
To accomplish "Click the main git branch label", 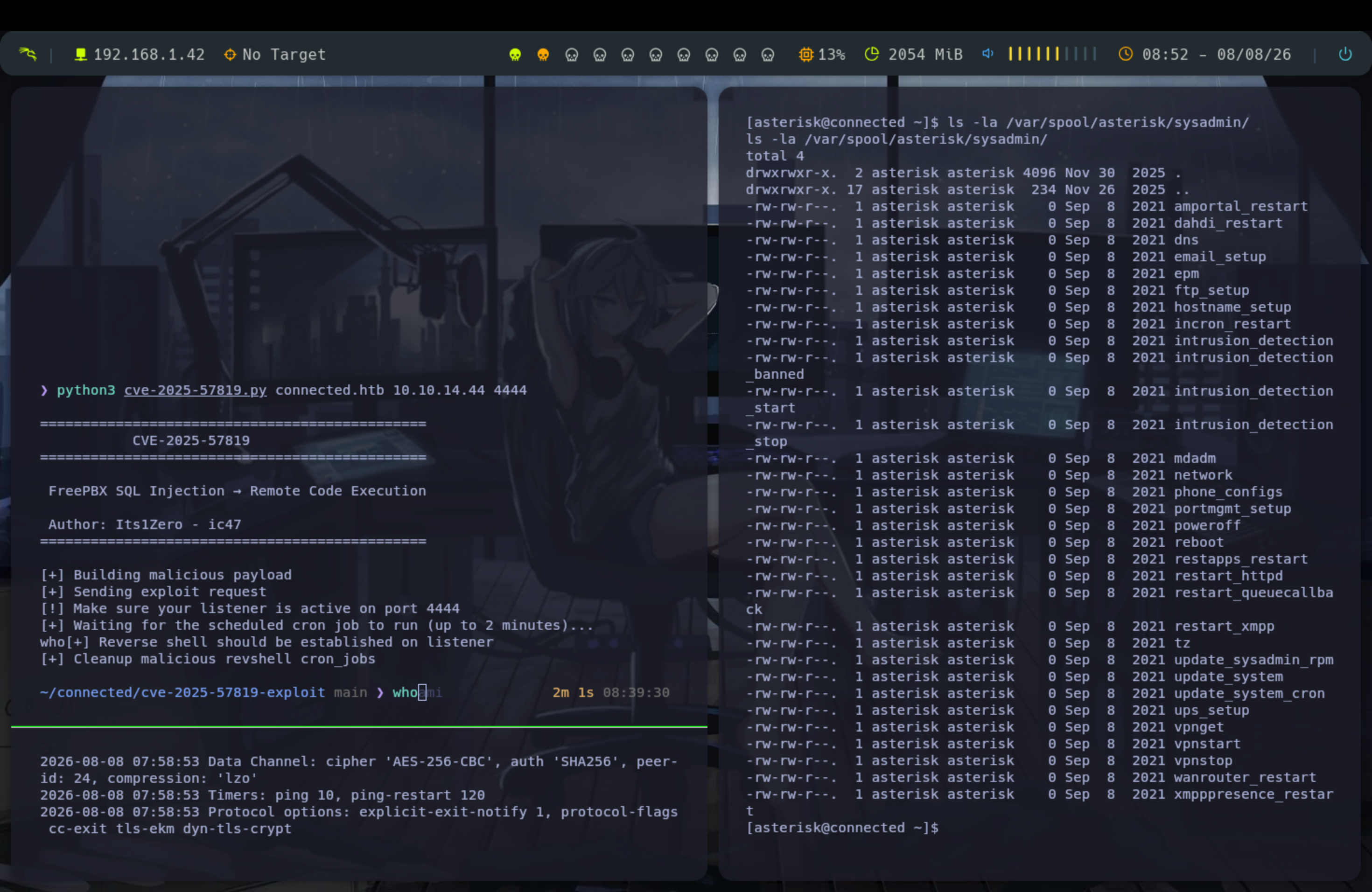I will [350, 692].
